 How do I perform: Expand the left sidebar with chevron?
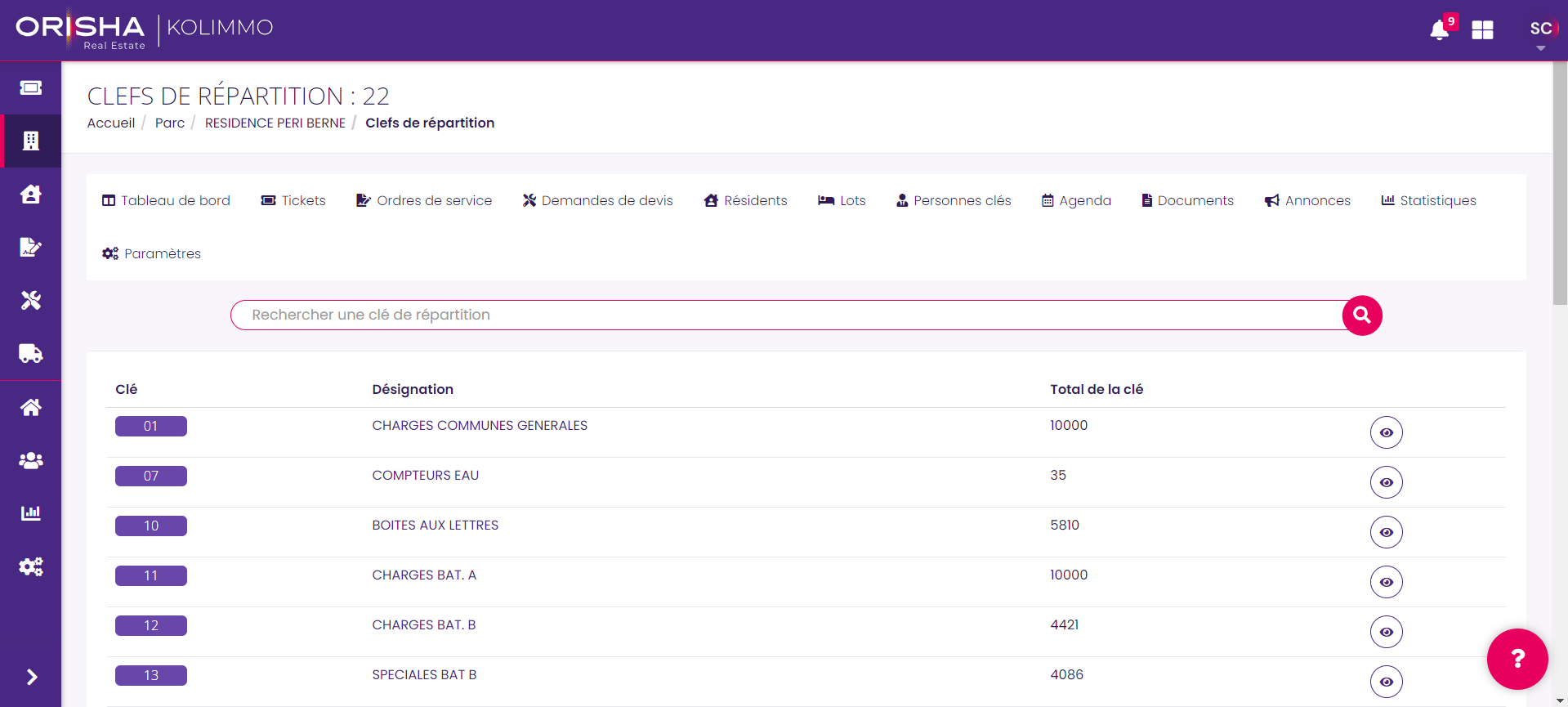tap(32, 677)
